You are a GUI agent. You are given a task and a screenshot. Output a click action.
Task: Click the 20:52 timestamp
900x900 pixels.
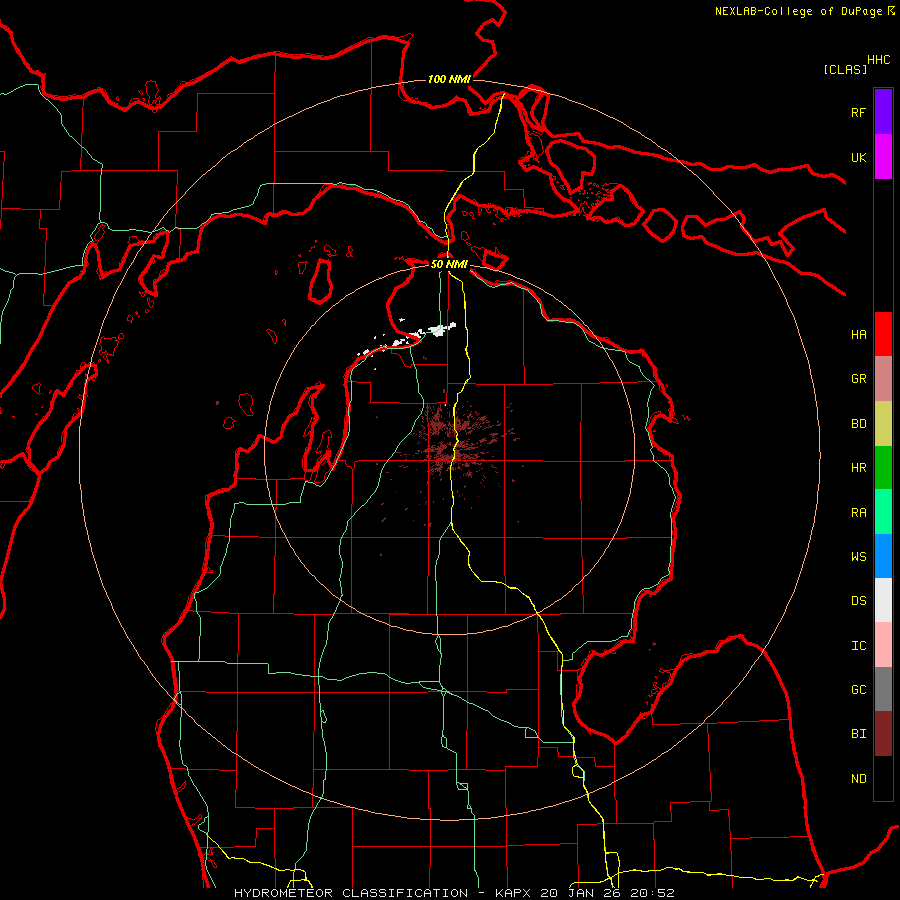coord(652,893)
